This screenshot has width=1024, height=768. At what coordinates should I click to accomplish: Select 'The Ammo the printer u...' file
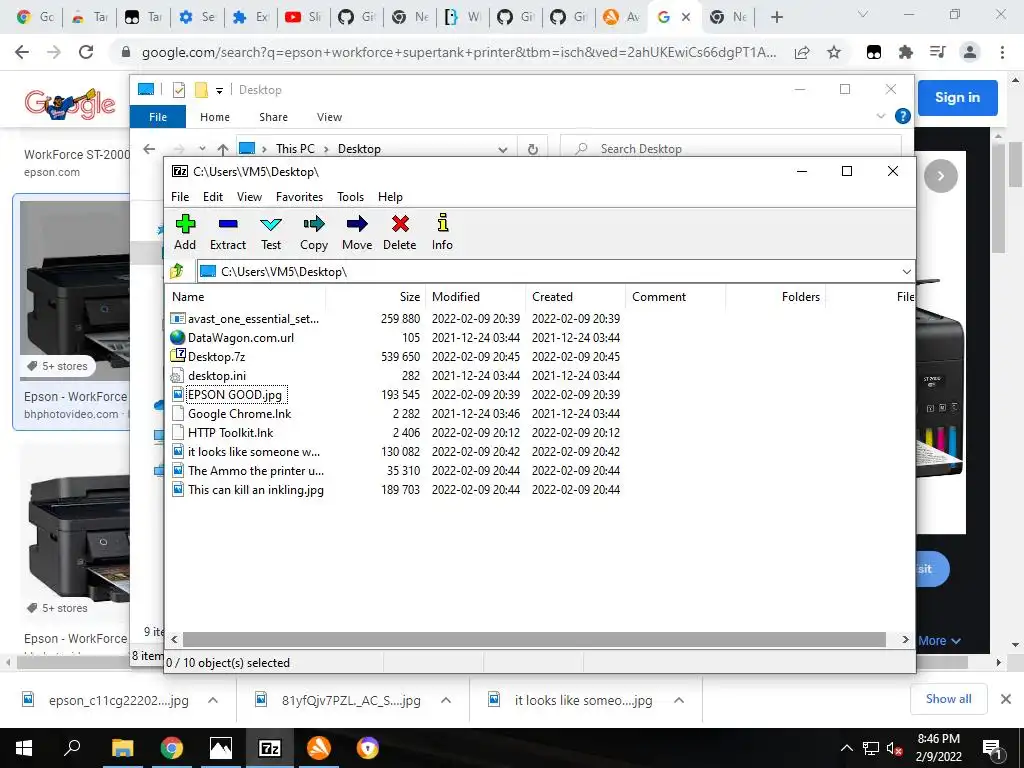[x=396, y=470]
